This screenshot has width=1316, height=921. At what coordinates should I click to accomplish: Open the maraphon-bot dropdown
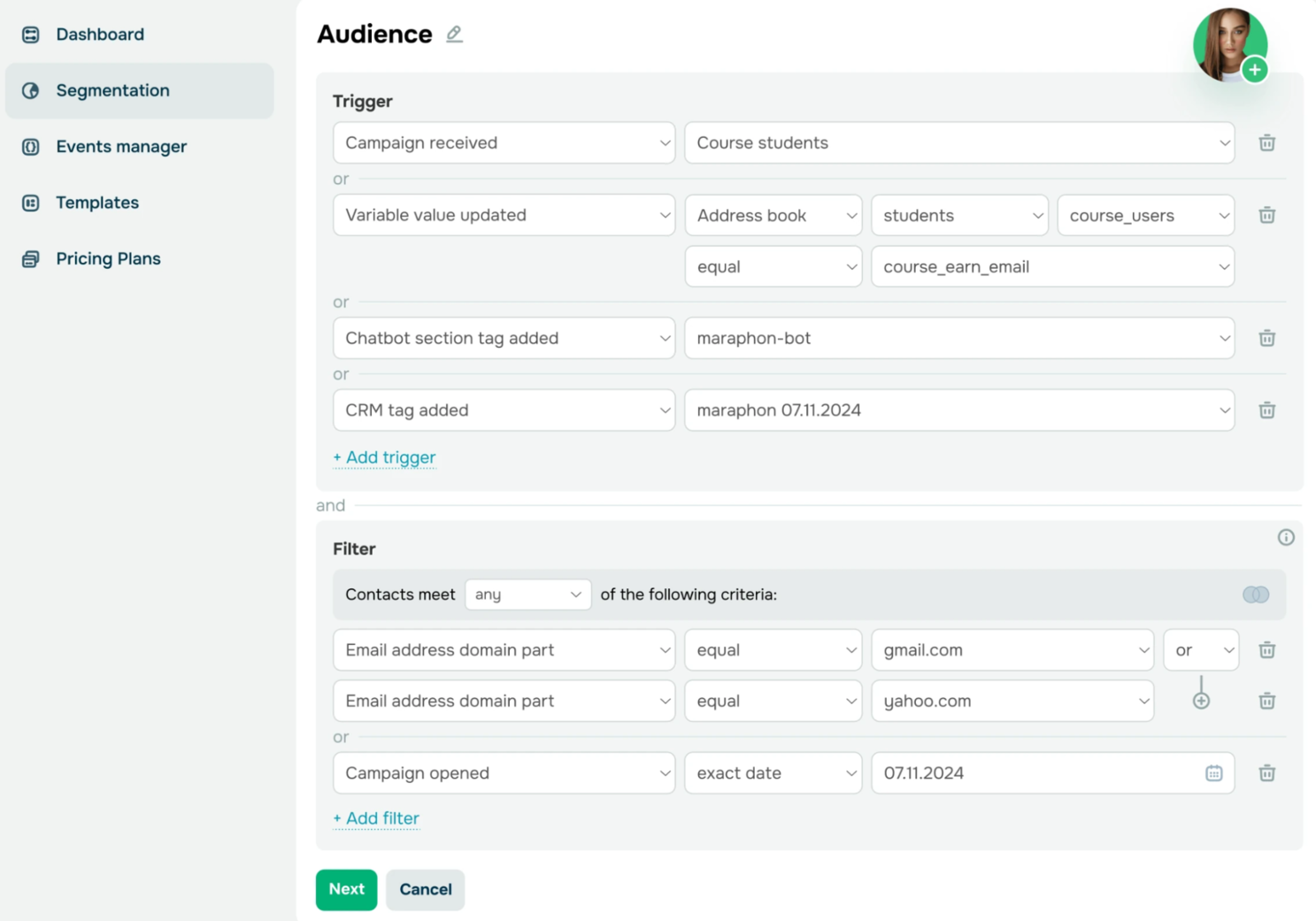click(959, 338)
